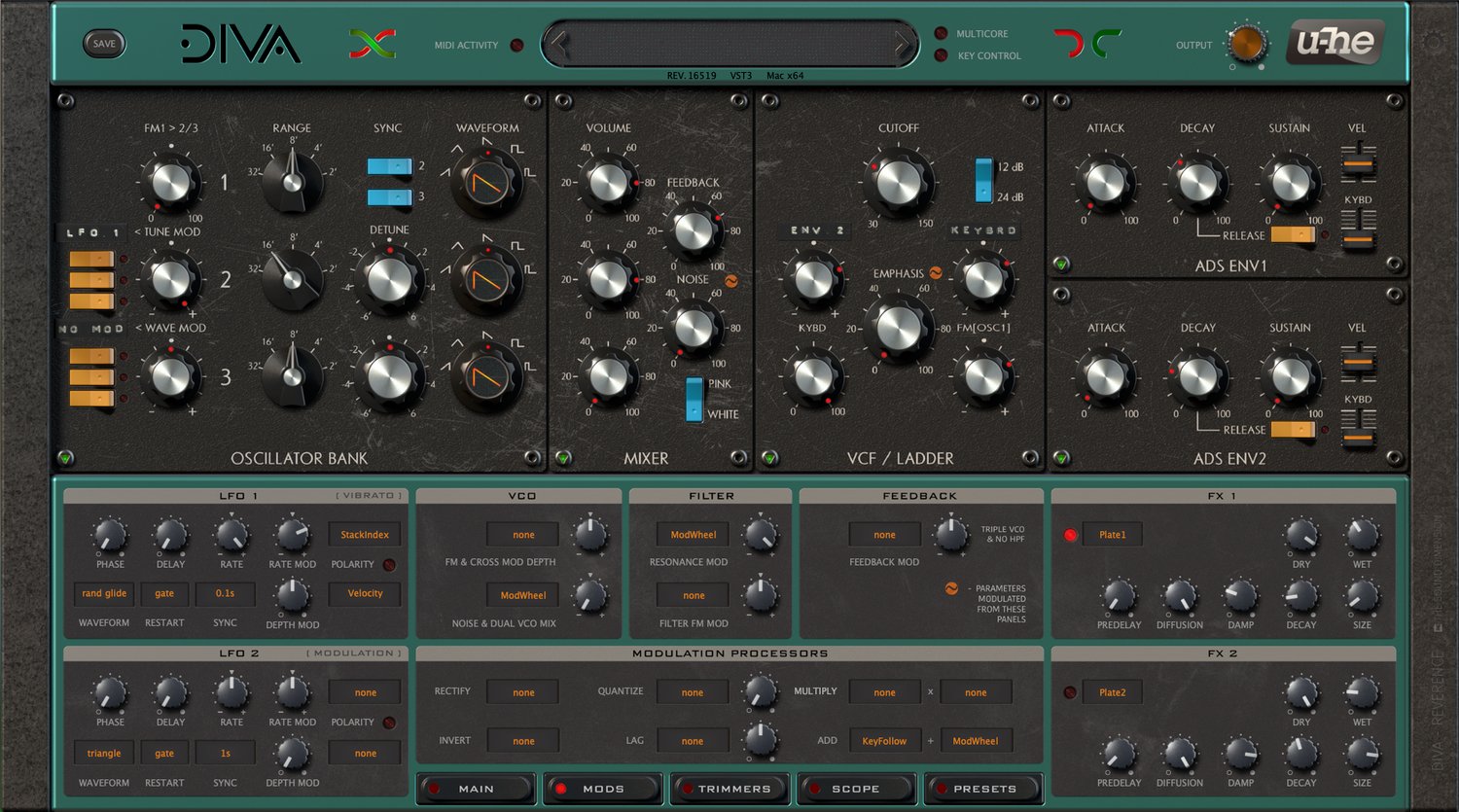
Task: Click the u-he logo badge
Action: (x=1335, y=42)
